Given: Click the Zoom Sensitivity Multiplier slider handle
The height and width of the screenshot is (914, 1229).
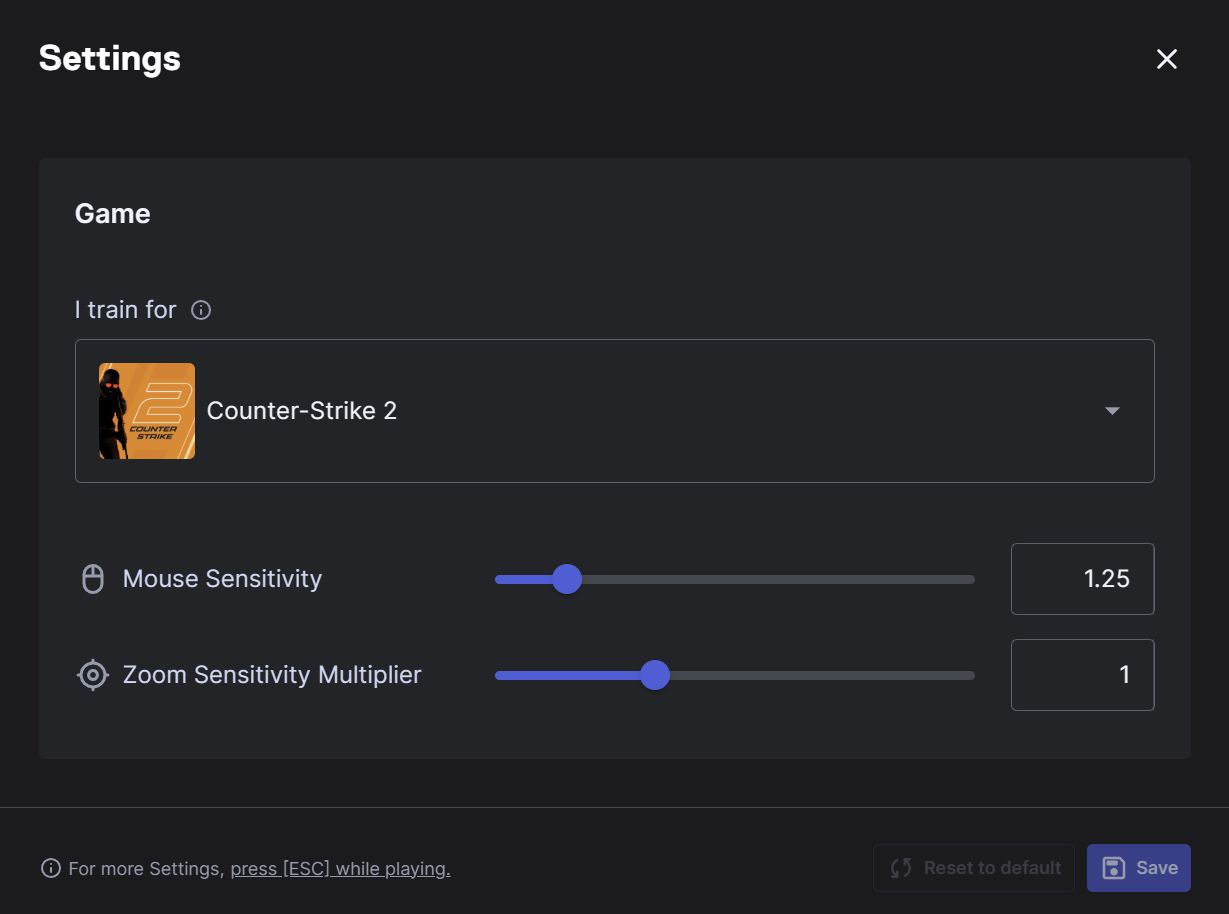Looking at the screenshot, I should (655, 675).
